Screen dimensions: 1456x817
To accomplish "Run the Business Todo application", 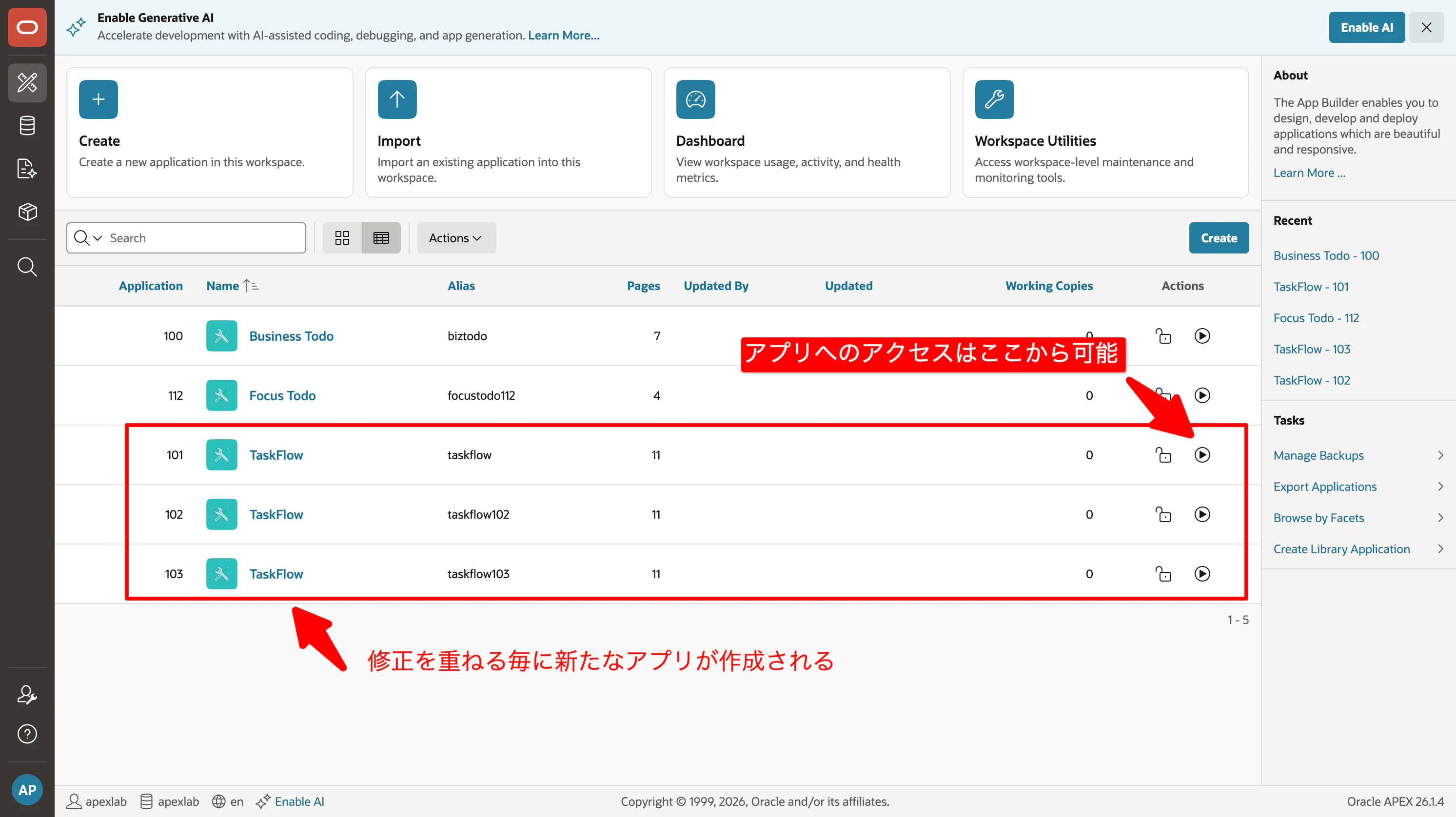I will pyautogui.click(x=1202, y=336).
